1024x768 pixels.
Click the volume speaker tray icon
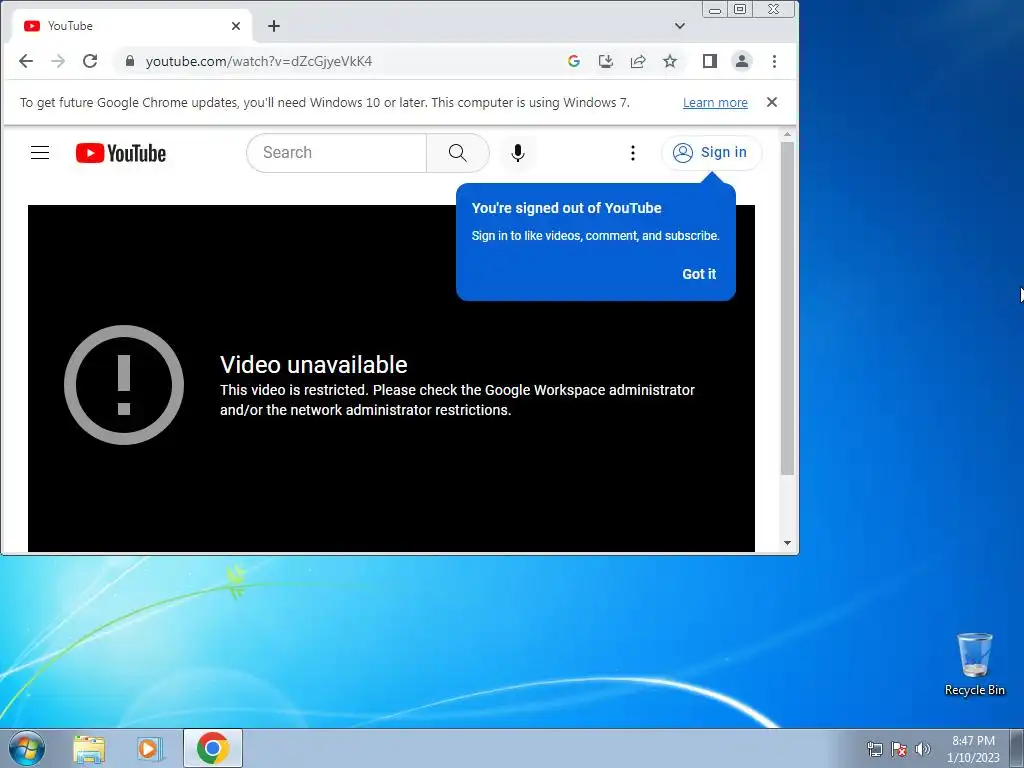point(923,749)
